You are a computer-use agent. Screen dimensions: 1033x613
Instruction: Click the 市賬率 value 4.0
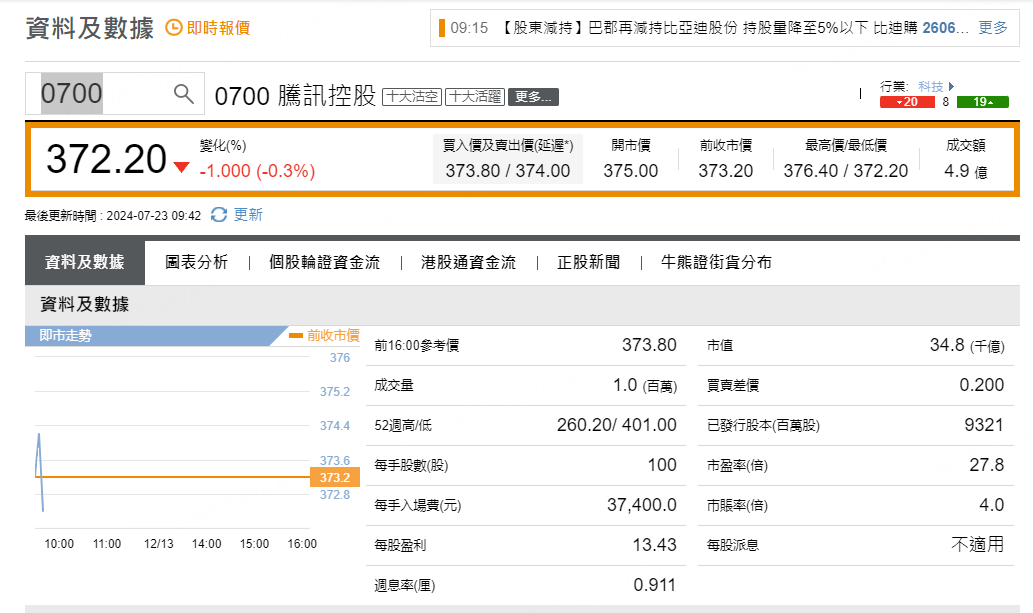[x=991, y=506]
